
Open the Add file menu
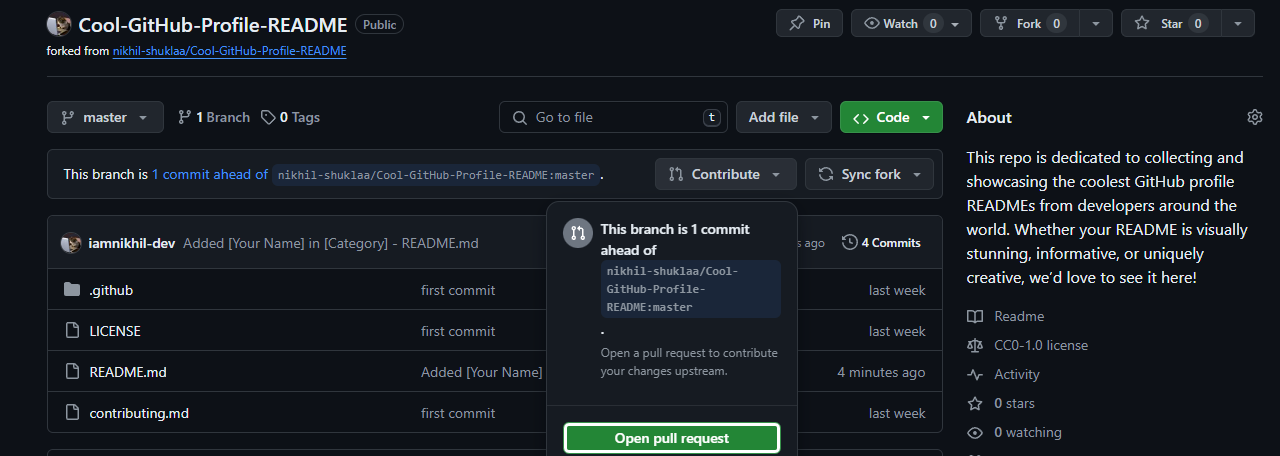tap(783, 117)
